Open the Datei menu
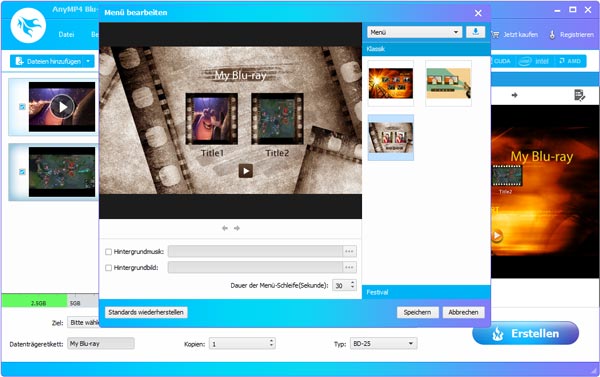600x377 pixels. 66,34
